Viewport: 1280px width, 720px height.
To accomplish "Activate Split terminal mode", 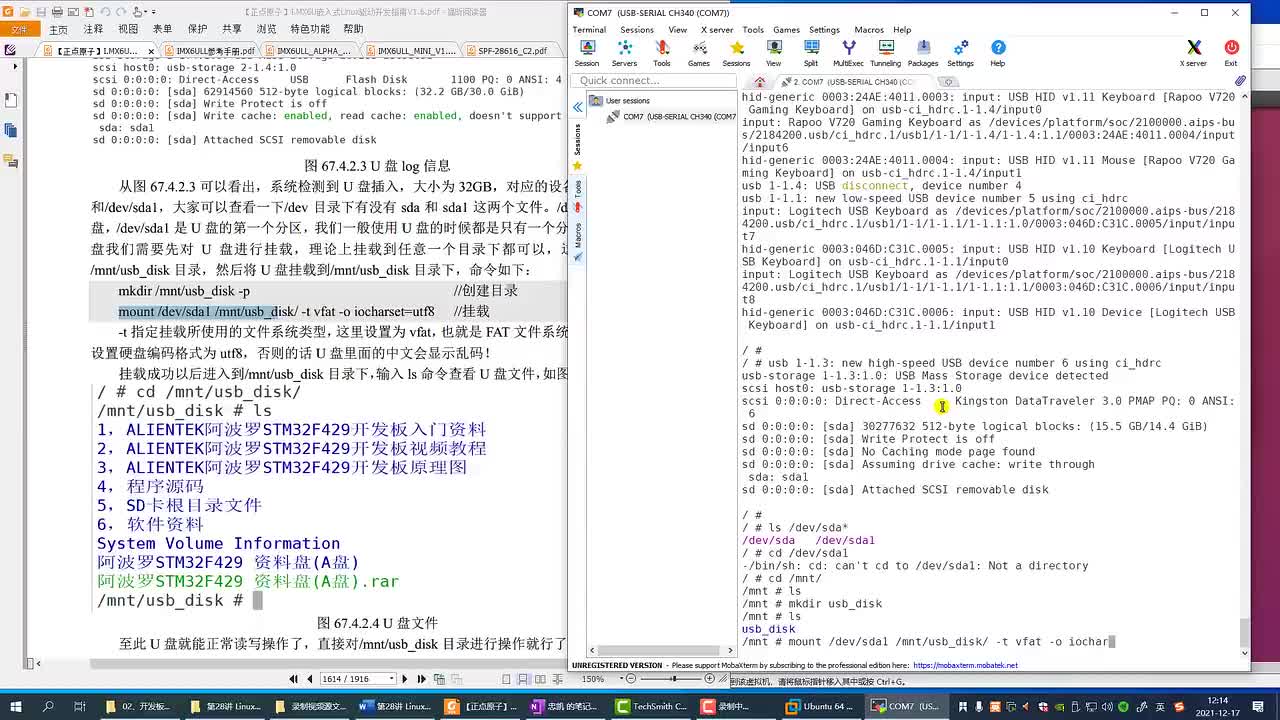I will 811,53.
